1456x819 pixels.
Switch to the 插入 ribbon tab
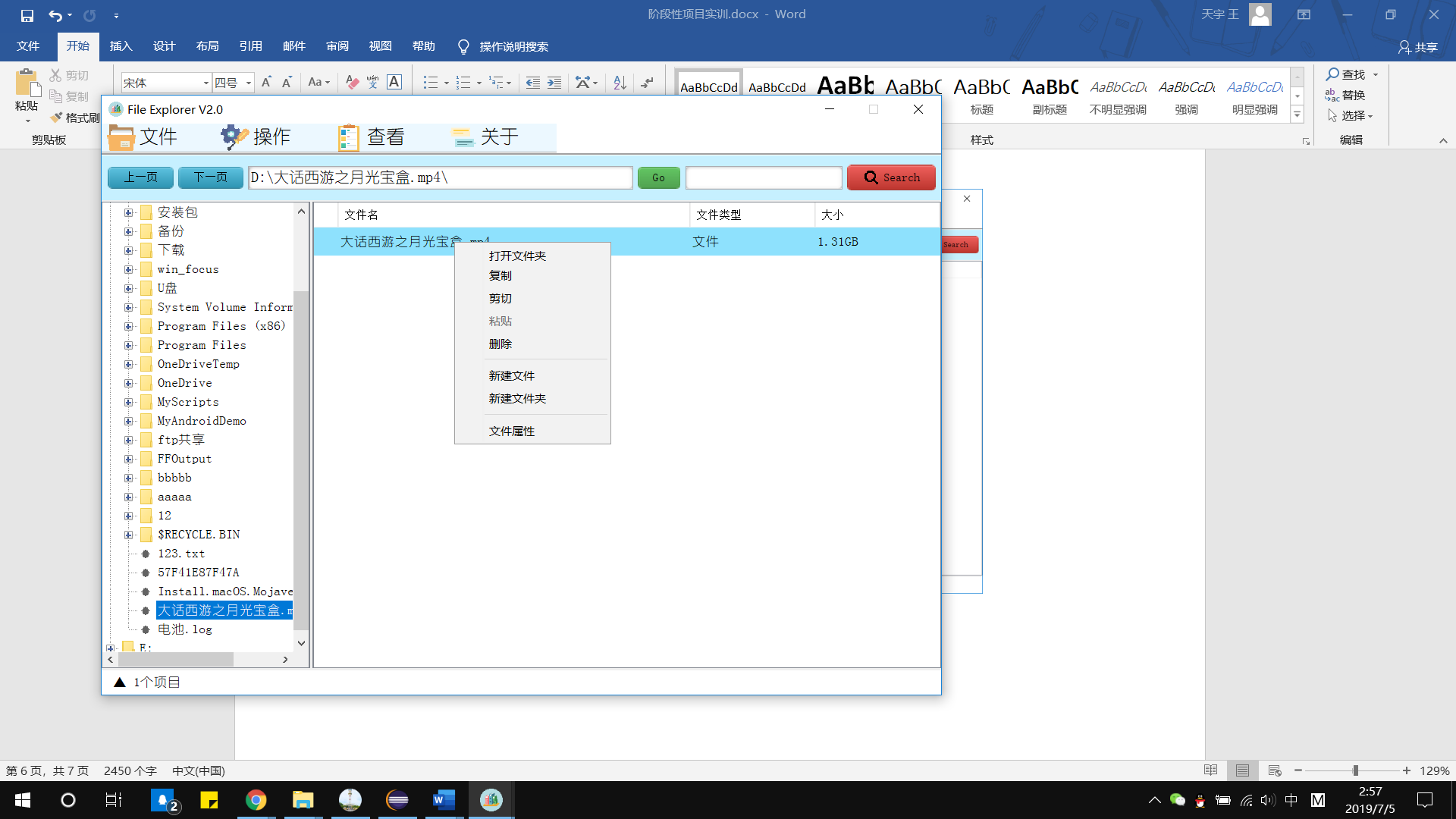121,46
